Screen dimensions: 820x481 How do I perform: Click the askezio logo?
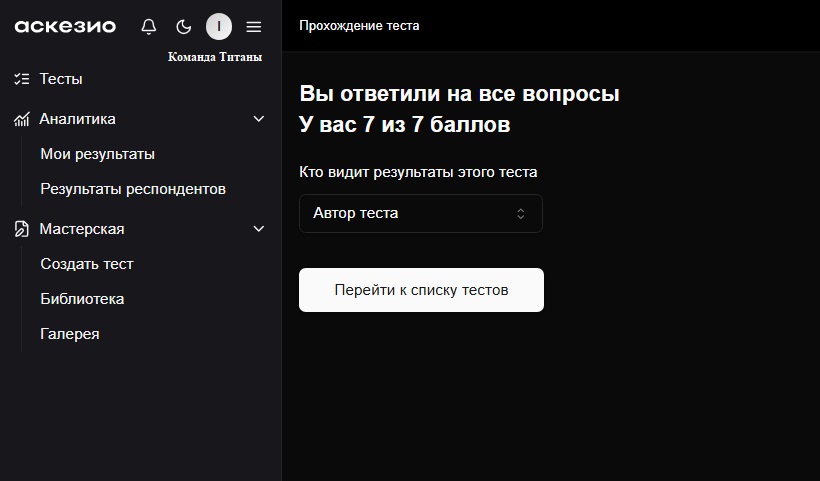pyautogui.click(x=65, y=27)
